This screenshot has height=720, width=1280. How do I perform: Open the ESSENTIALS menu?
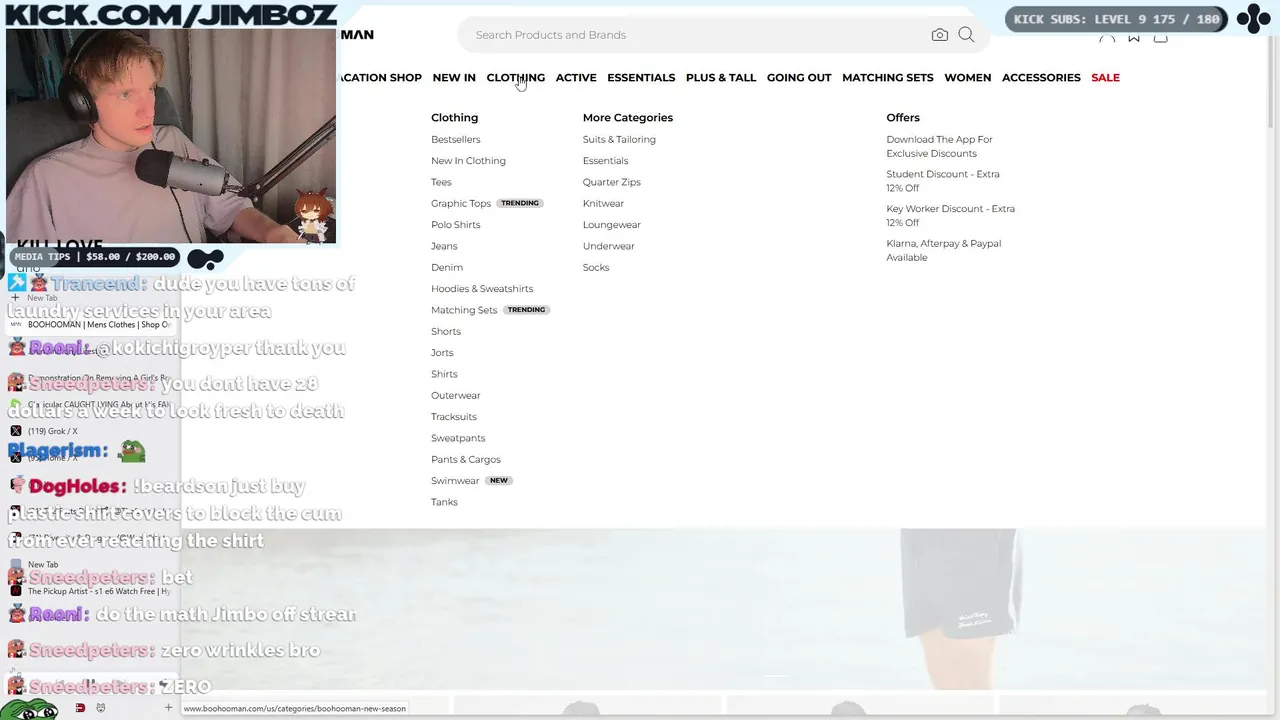coord(641,77)
